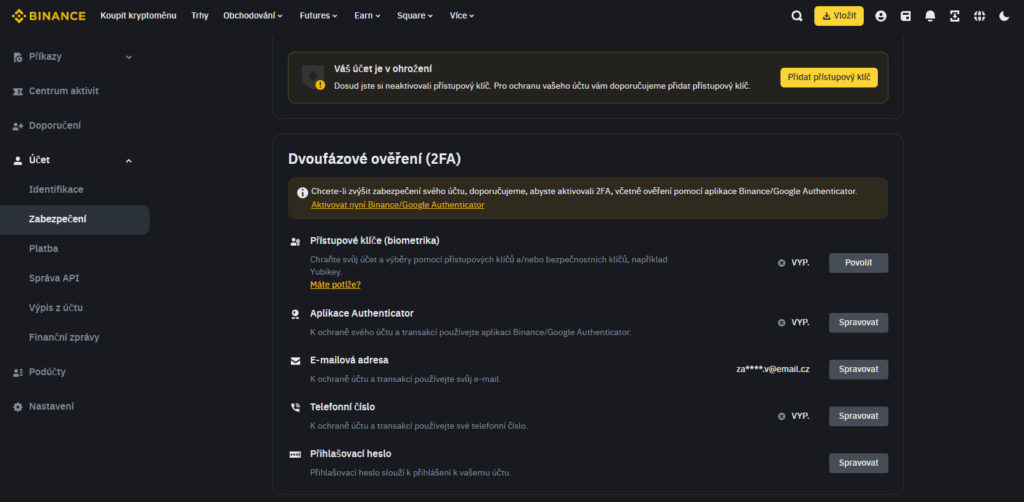Open Koupit kryptoměnu in top nav
Viewport: 1024px width, 502px height.
(x=138, y=16)
